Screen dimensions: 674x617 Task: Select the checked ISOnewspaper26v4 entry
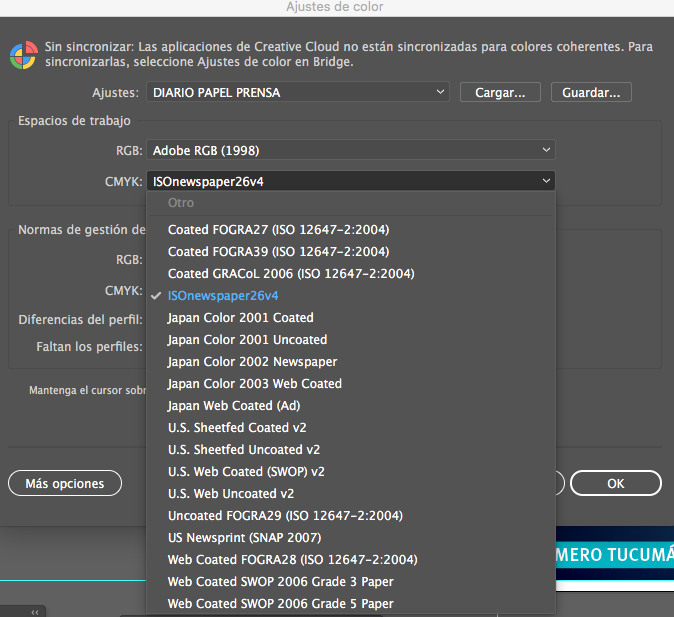[351, 296]
